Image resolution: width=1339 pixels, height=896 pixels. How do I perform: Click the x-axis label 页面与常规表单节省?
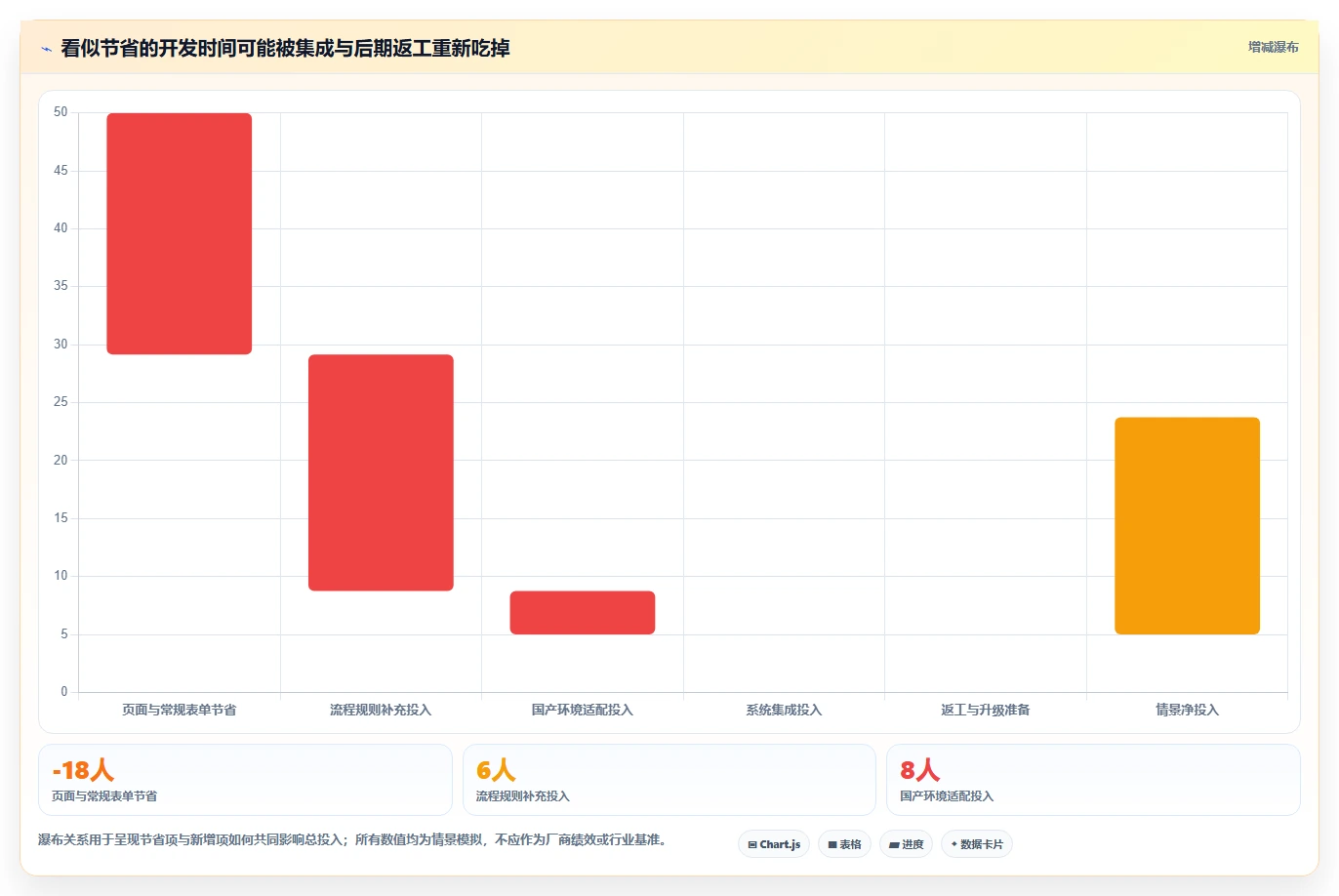(180, 710)
